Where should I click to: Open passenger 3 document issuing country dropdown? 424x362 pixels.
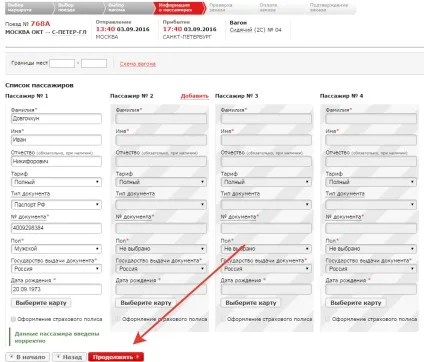[266, 269]
